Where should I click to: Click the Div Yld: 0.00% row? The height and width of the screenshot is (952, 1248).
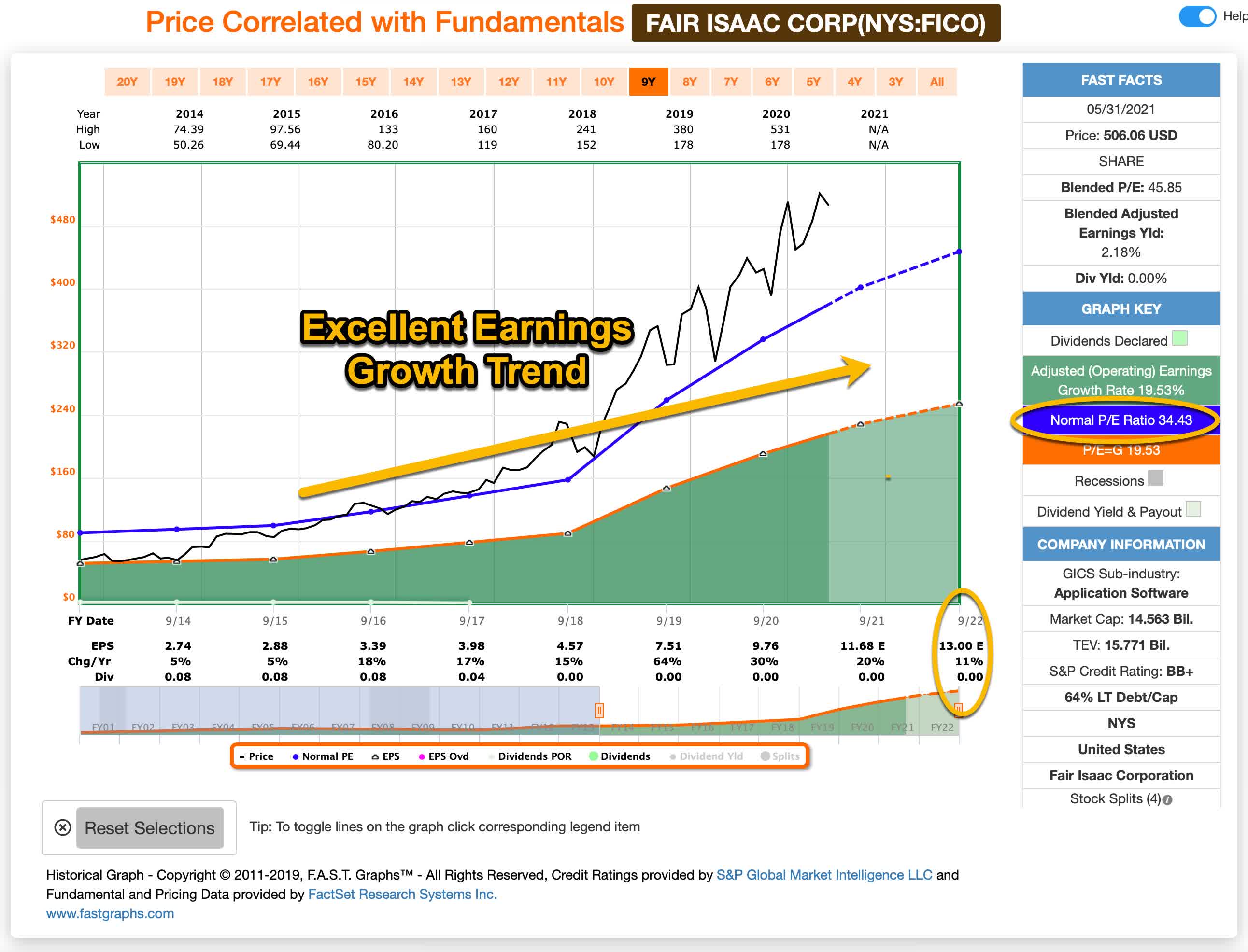[x=1121, y=278]
